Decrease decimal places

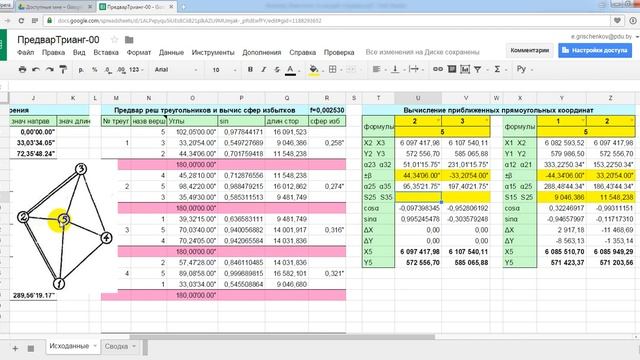coord(108,70)
